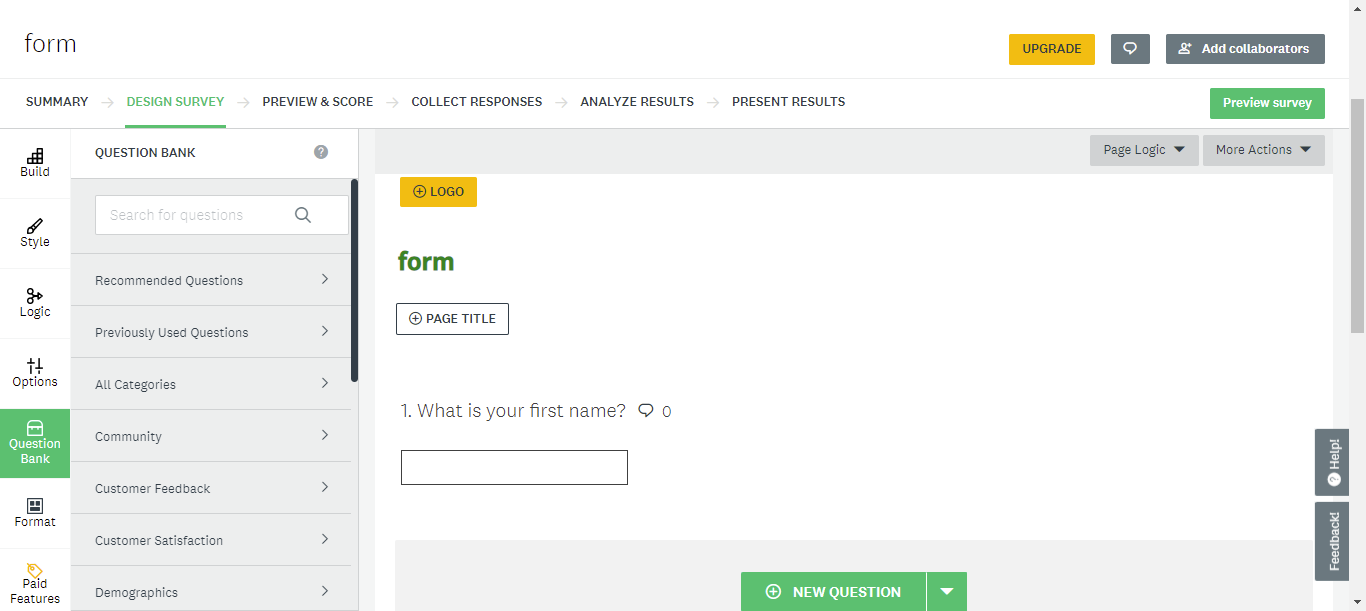Open the New Question dropdown arrow

[x=947, y=592]
